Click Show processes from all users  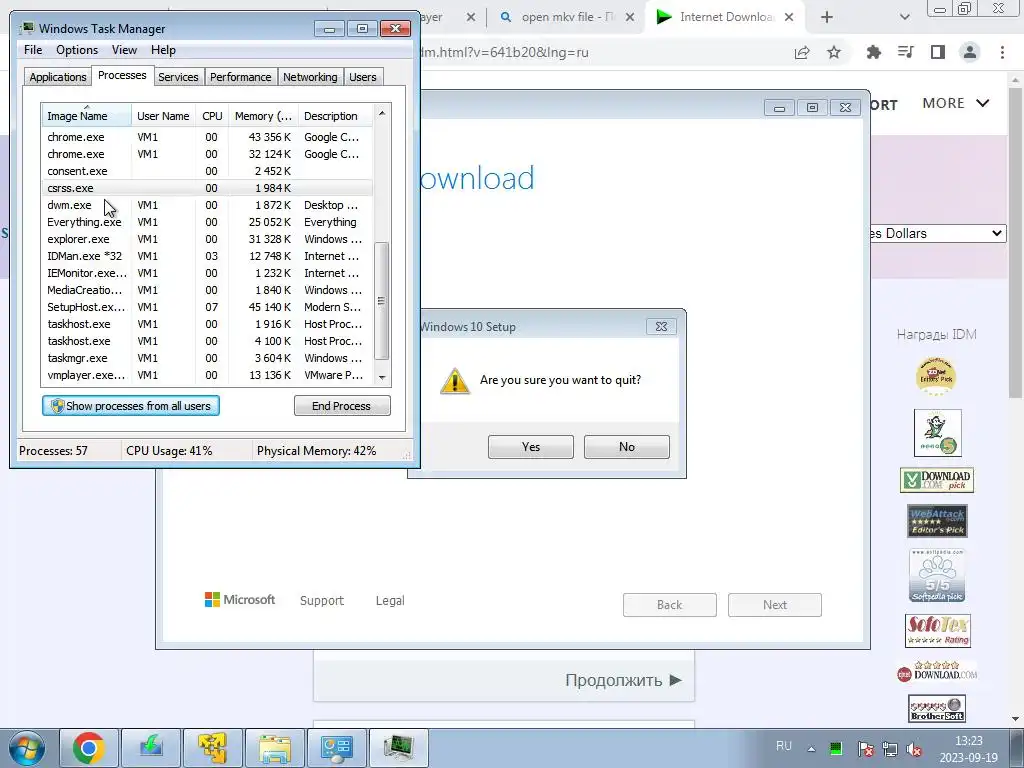pyautogui.click(x=131, y=406)
